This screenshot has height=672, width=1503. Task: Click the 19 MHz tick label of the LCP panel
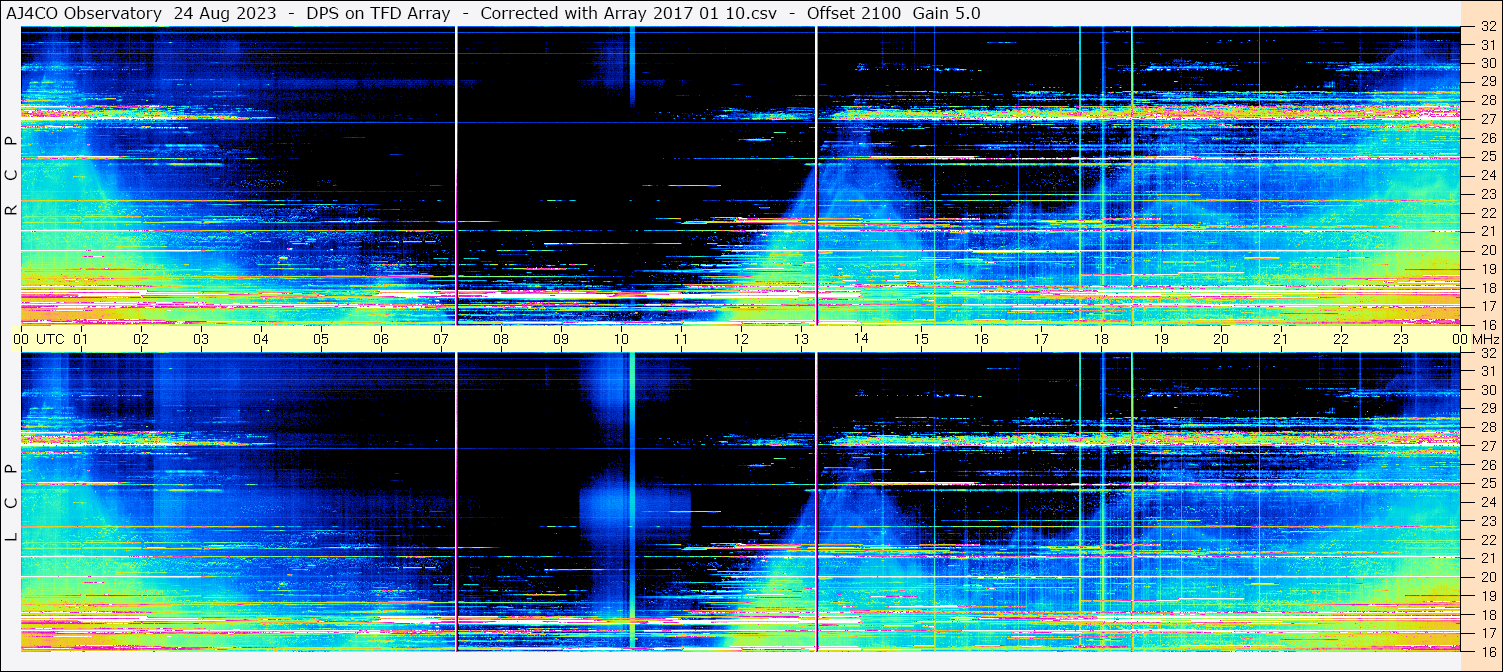pyautogui.click(x=1488, y=596)
